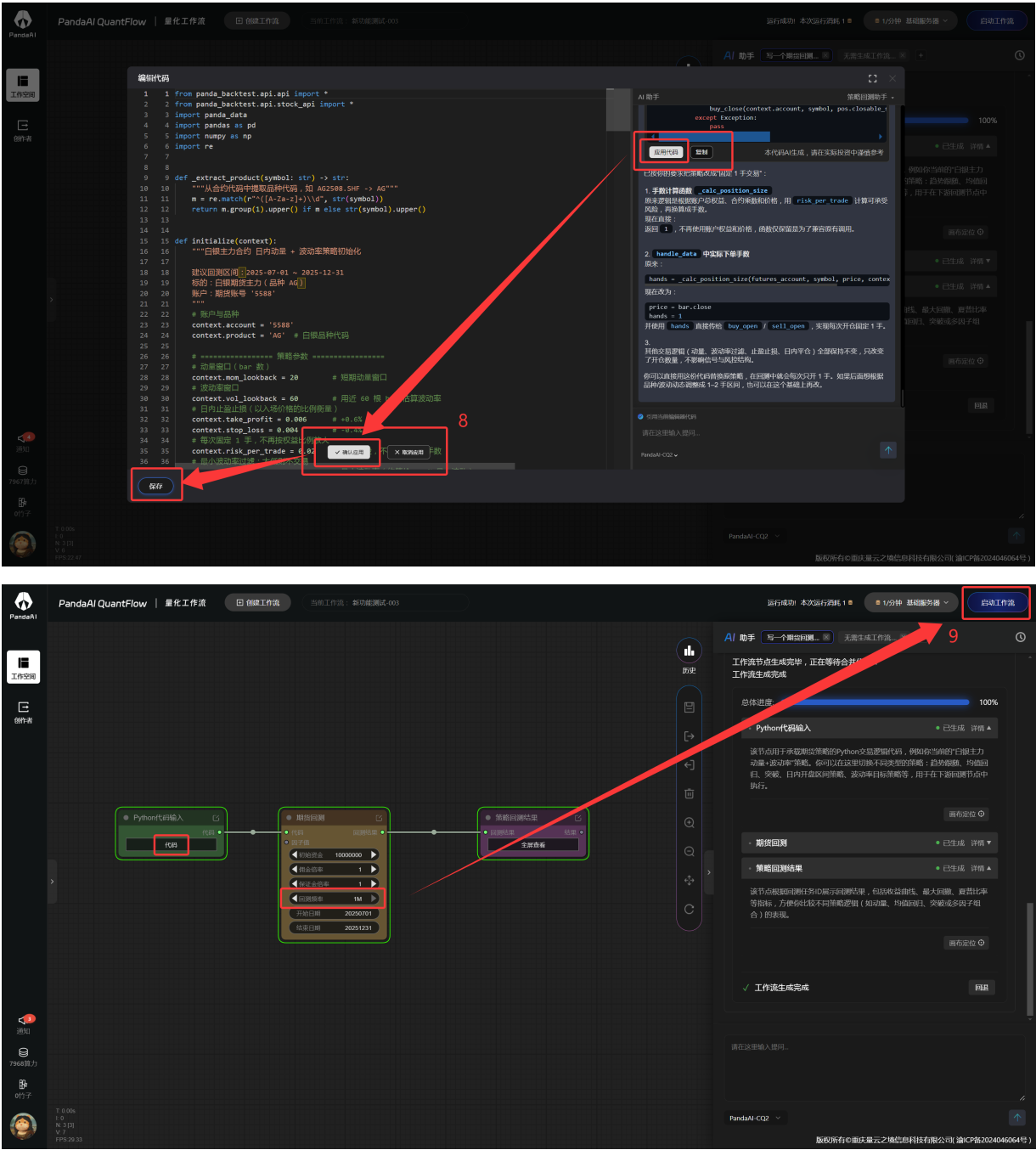Click the 0竹子 icon in the bottom sidebar
Screen dimensions: 1036x1150
tap(23, 1084)
